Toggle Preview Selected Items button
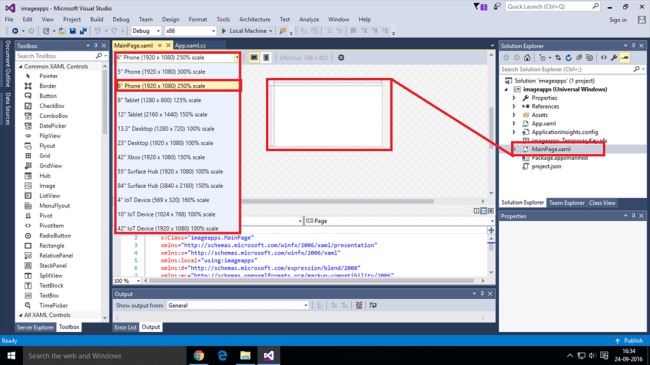Viewport: 650px width, 365px height. tap(625, 58)
